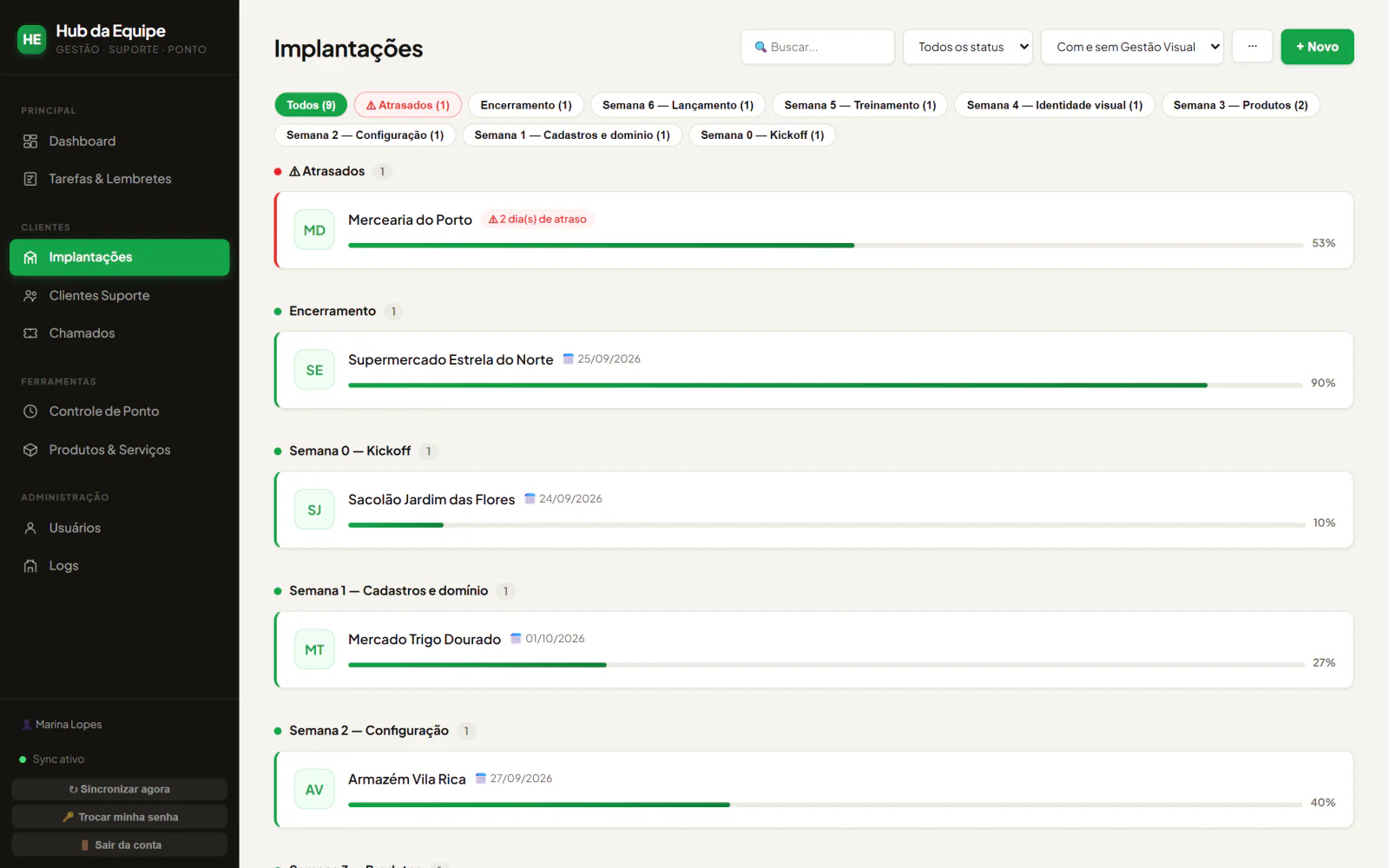Focus the Buscar search field
The height and width of the screenshot is (868, 1389).
tap(818, 47)
